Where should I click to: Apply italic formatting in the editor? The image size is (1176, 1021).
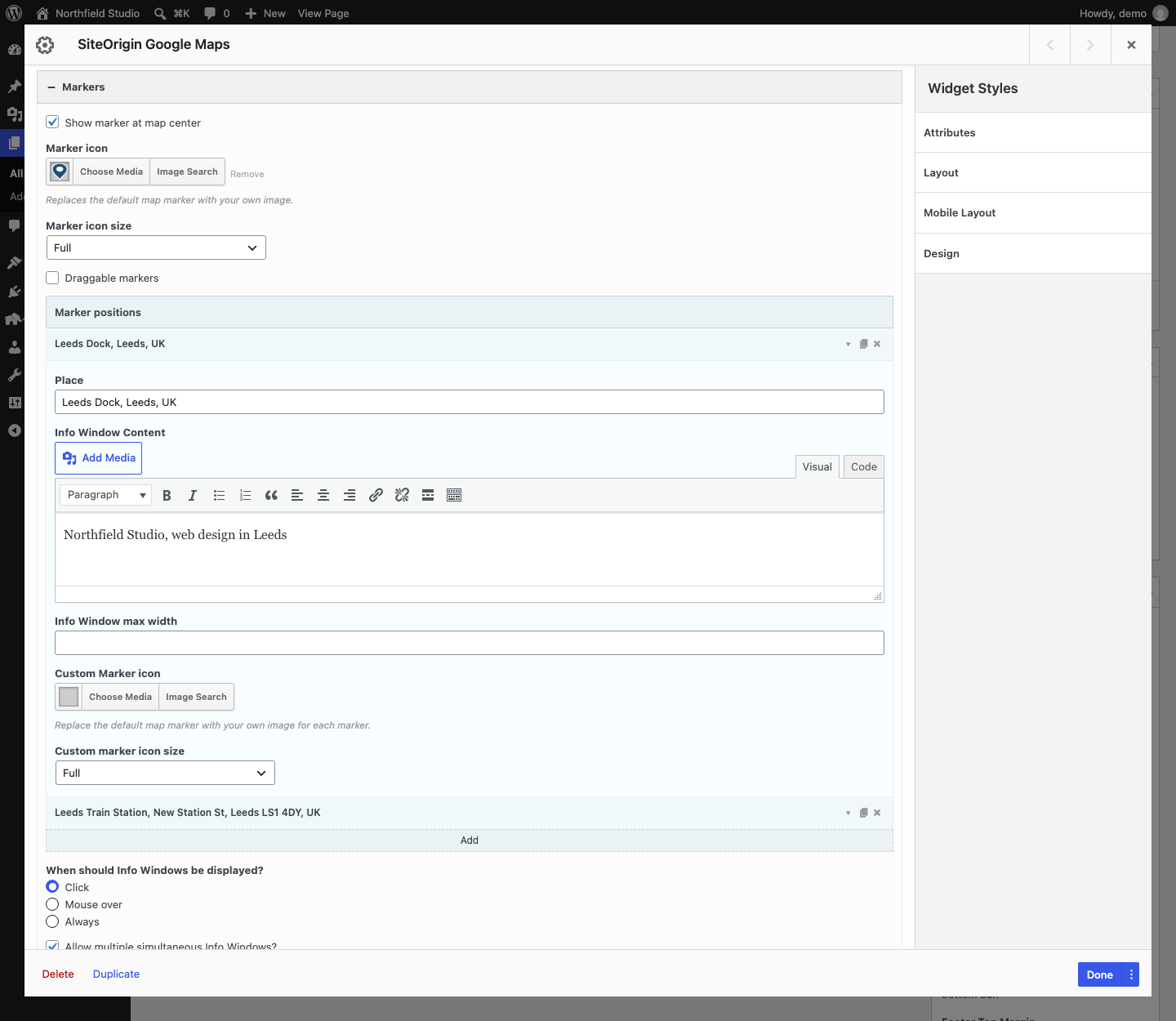pos(193,495)
